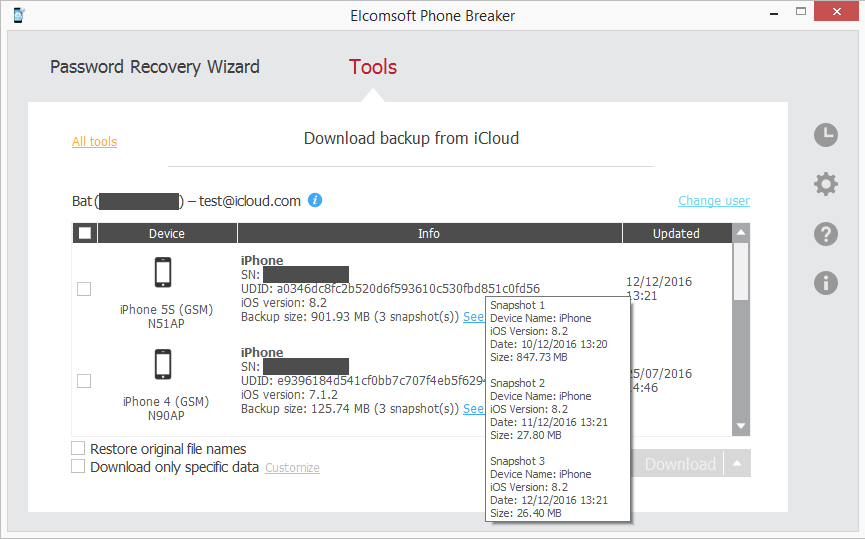
Task: Open help via the question mark icon
Action: pos(825,234)
